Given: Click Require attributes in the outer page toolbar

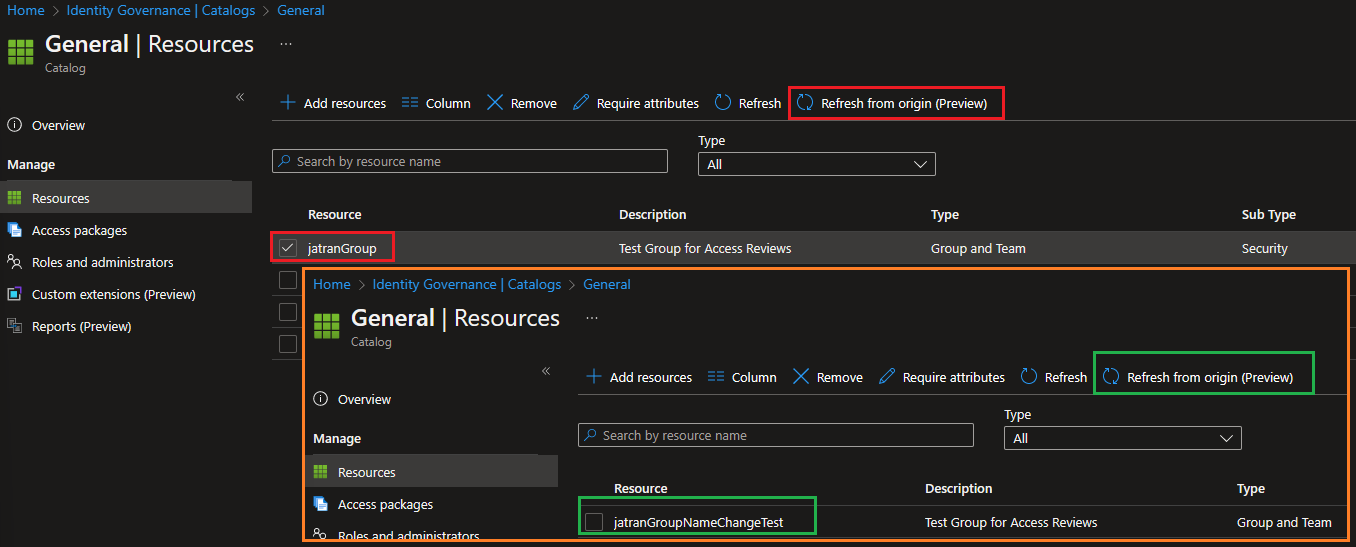Looking at the screenshot, I should tap(636, 103).
